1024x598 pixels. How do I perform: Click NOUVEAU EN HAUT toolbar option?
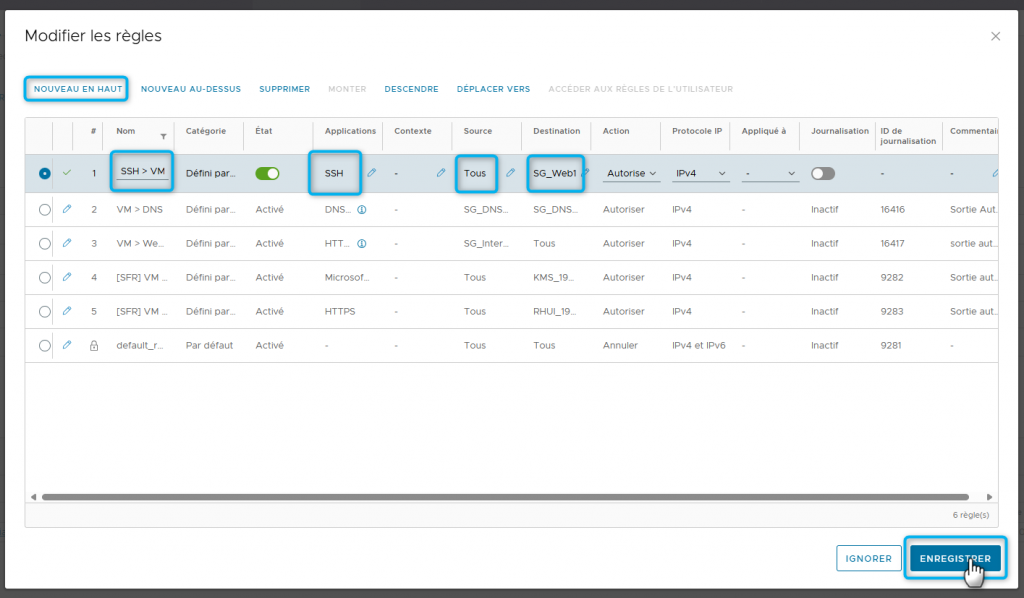click(x=77, y=89)
